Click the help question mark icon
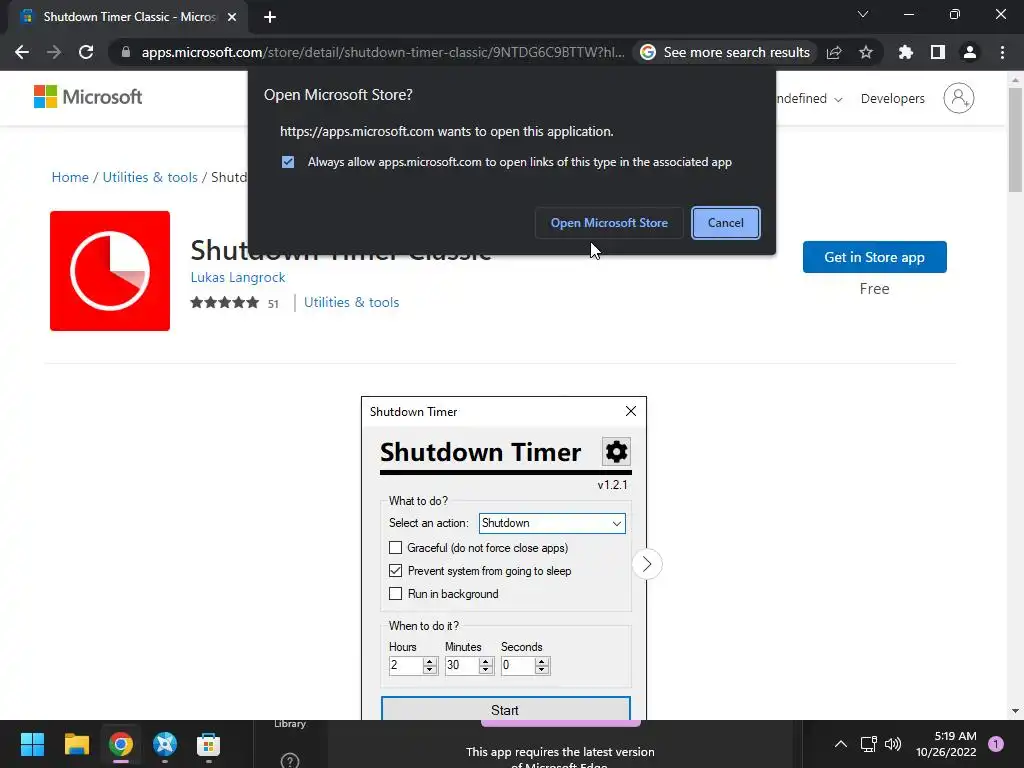The width and height of the screenshot is (1024, 768). coord(289,761)
